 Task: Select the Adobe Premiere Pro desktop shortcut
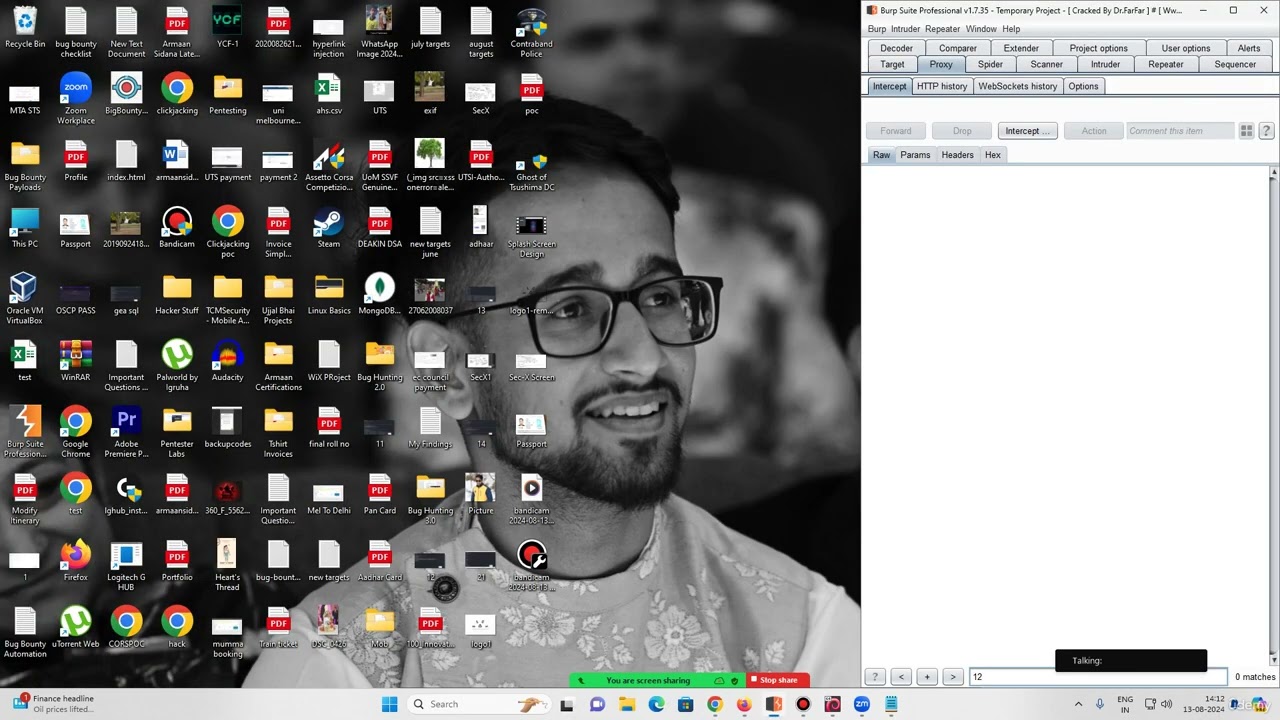pyautogui.click(x=126, y=432)
